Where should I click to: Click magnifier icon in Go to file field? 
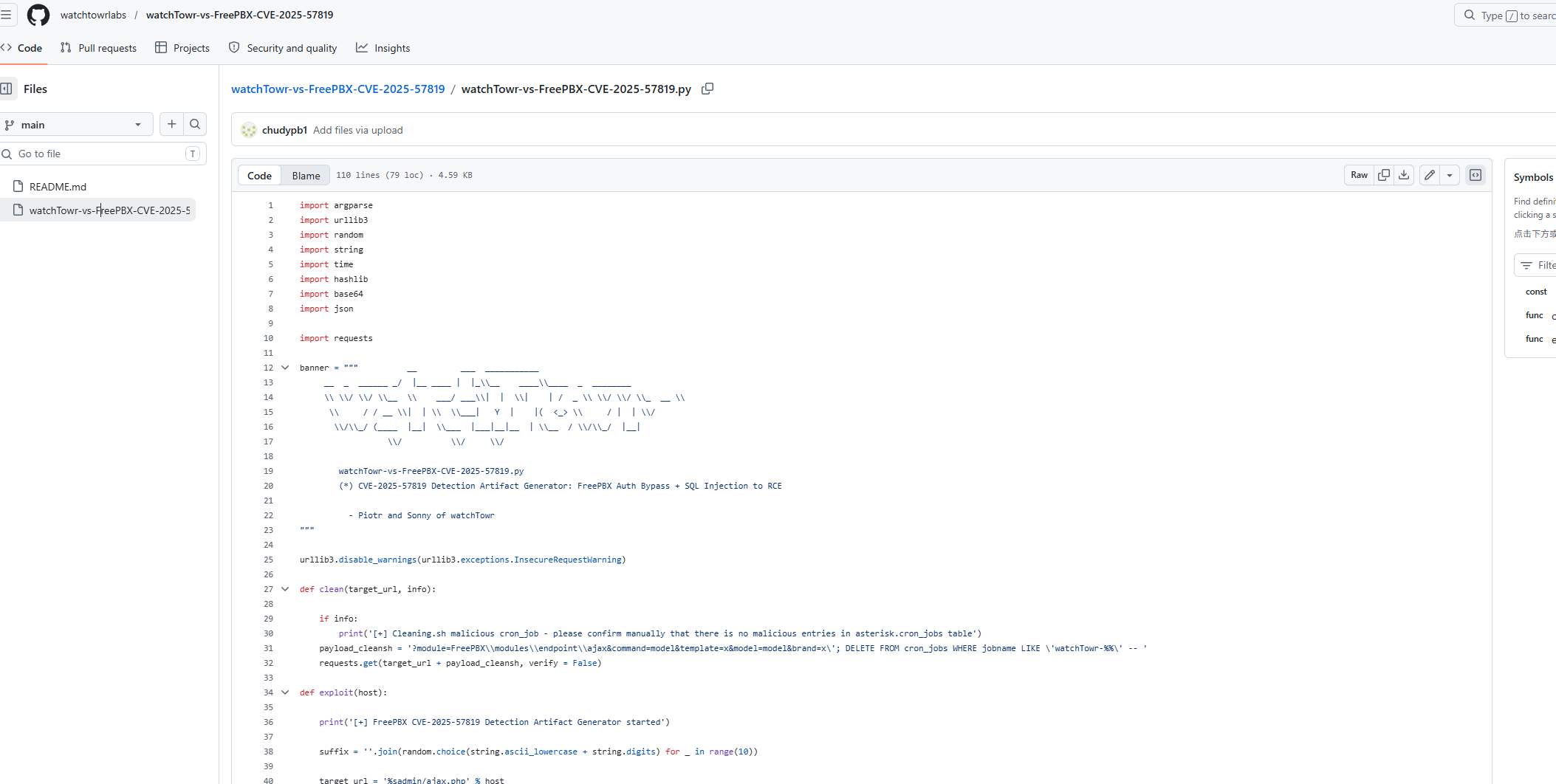tap(7, 154)
